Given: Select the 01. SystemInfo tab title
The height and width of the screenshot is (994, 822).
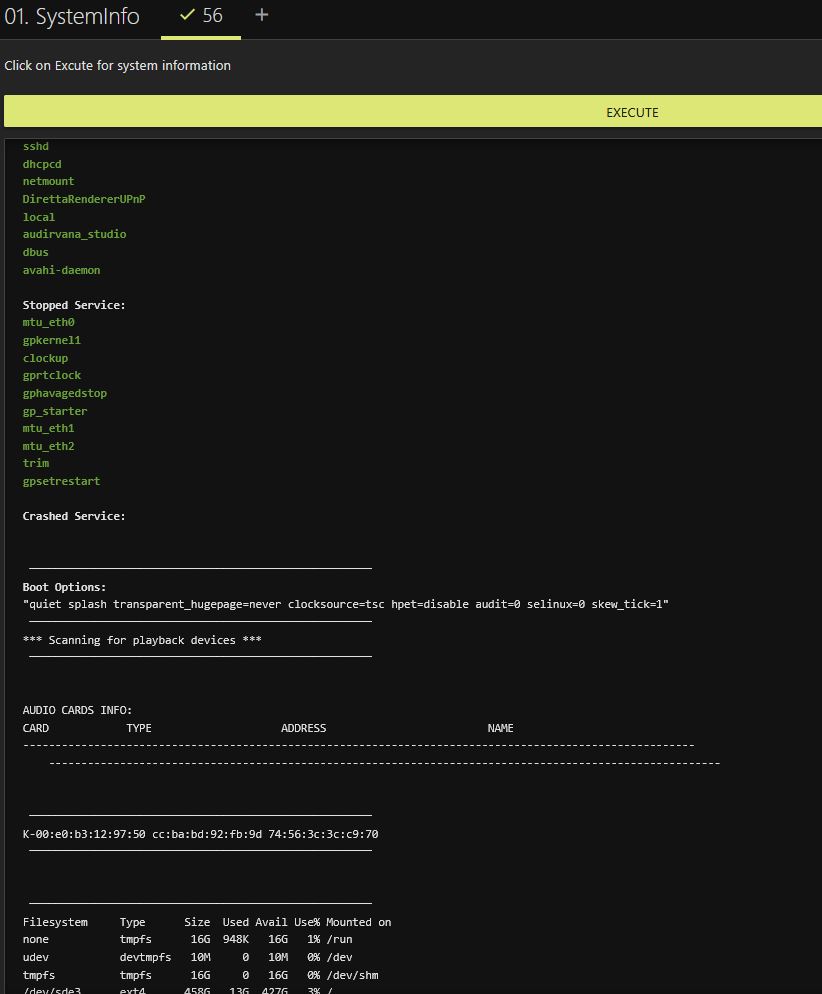Looking at the screenshot, I should coord(72,16).
